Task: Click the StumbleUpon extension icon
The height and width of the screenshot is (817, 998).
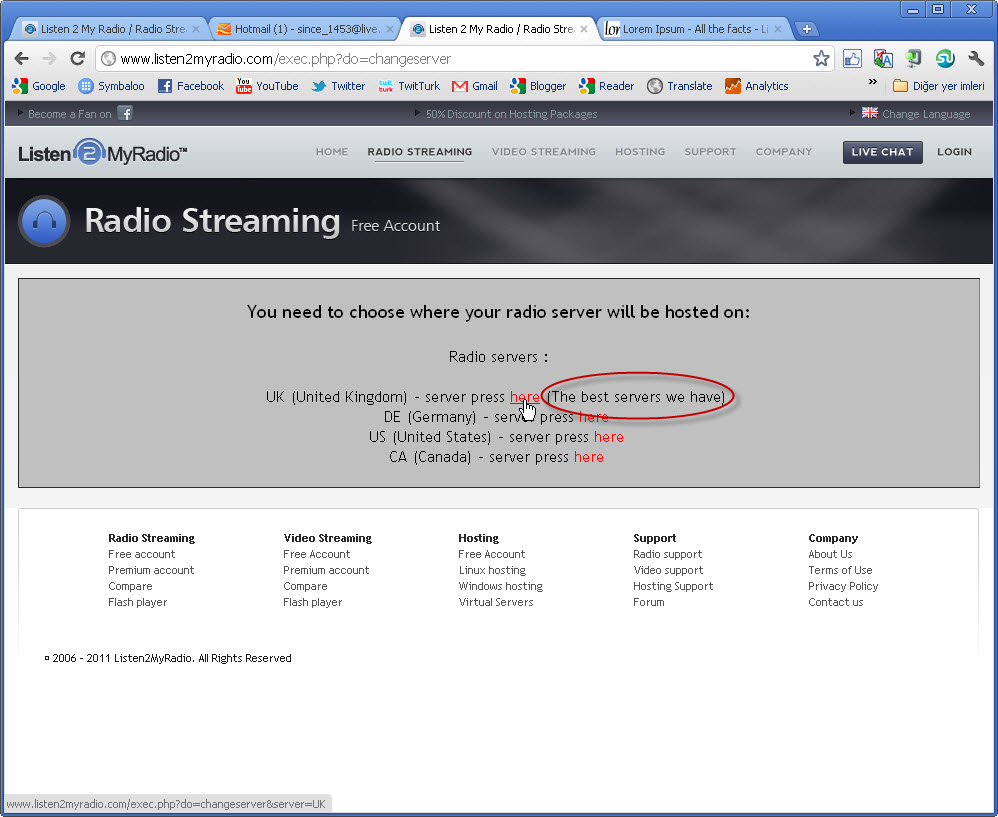Action: (x=945, y=59)
